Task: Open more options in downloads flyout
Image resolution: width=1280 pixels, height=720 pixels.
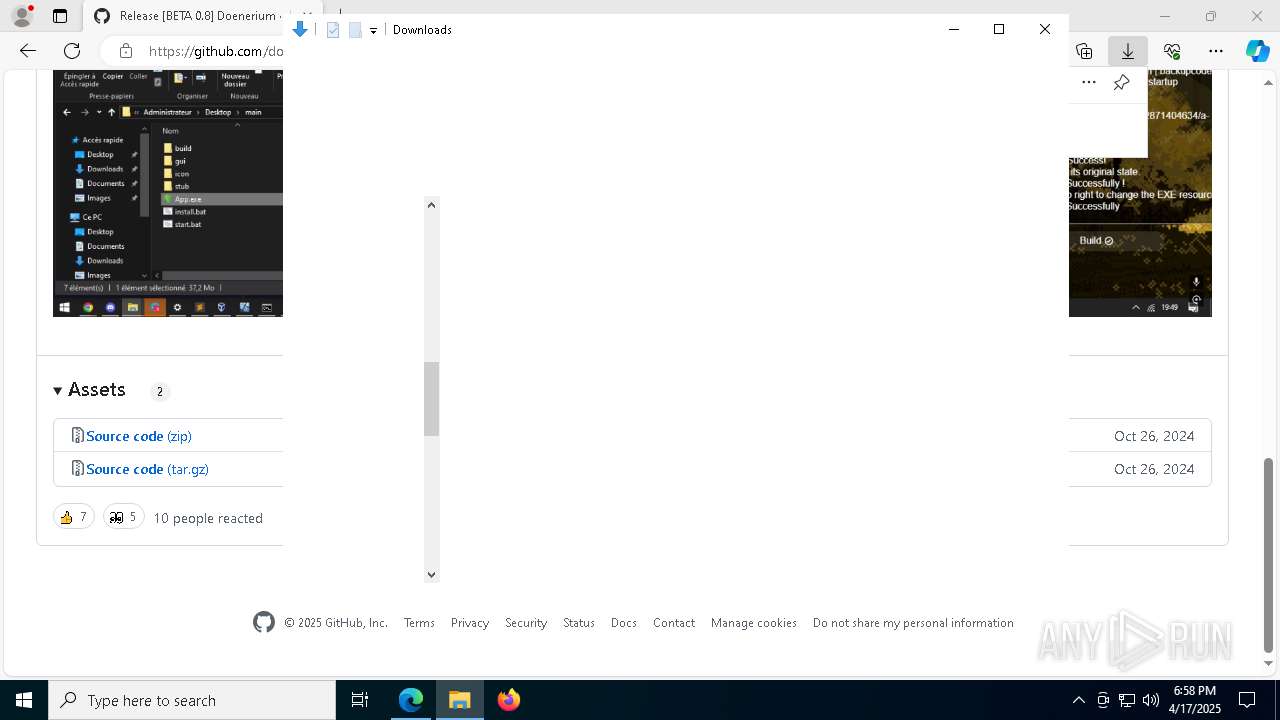Action: (x=1089, y=82)
